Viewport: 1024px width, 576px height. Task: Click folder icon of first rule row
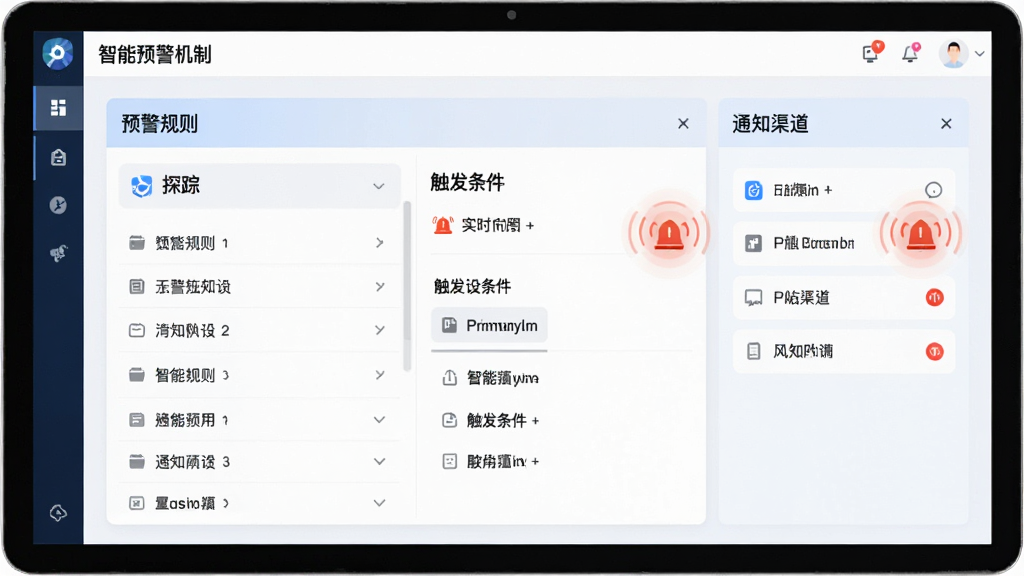[136, 243]
